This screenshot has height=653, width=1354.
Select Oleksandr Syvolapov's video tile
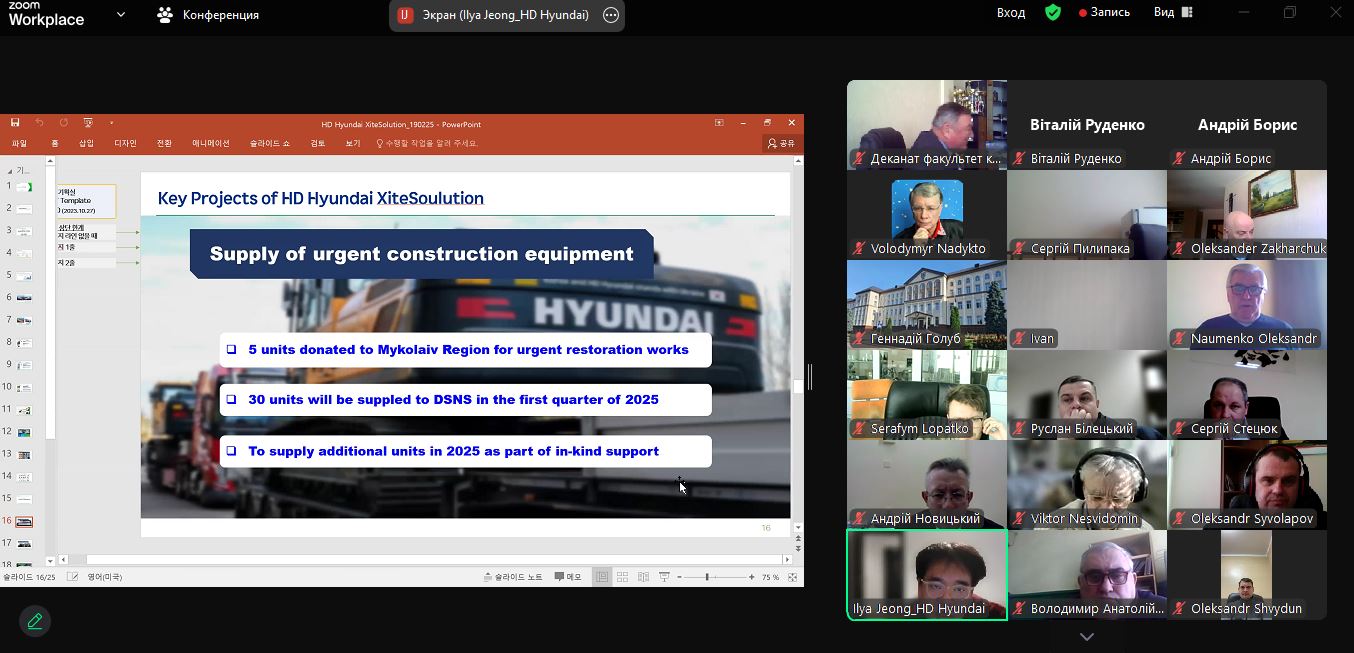(x=1247, y=485)
